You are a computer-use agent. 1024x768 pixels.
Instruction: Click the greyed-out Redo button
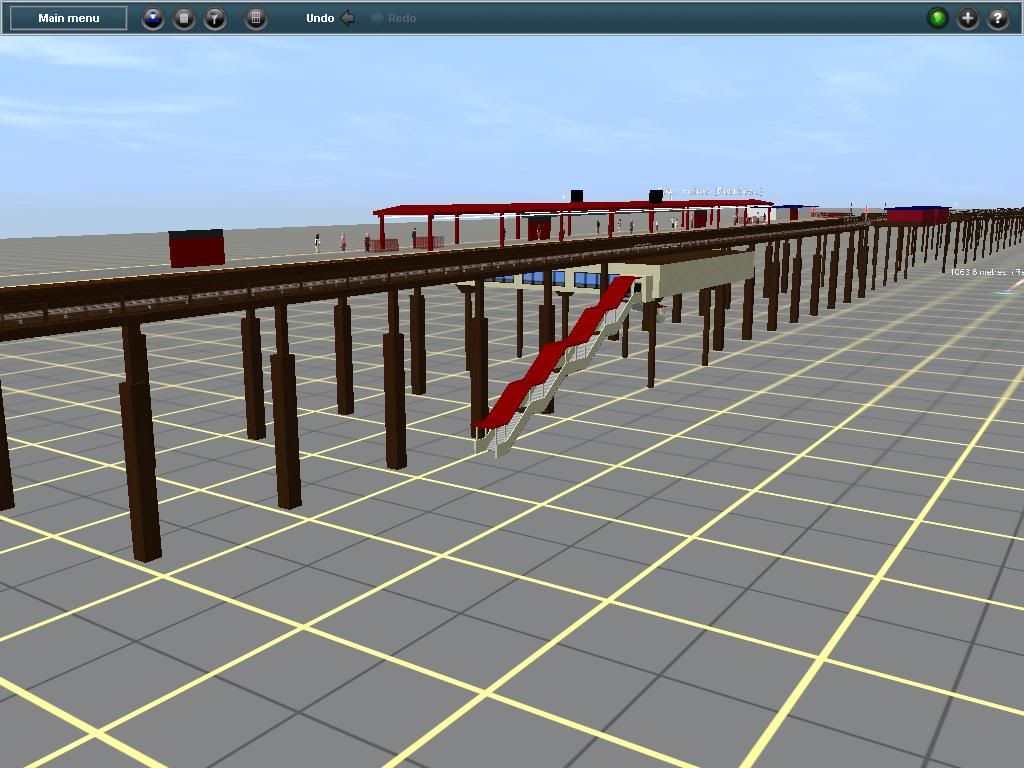click(394, 18)
